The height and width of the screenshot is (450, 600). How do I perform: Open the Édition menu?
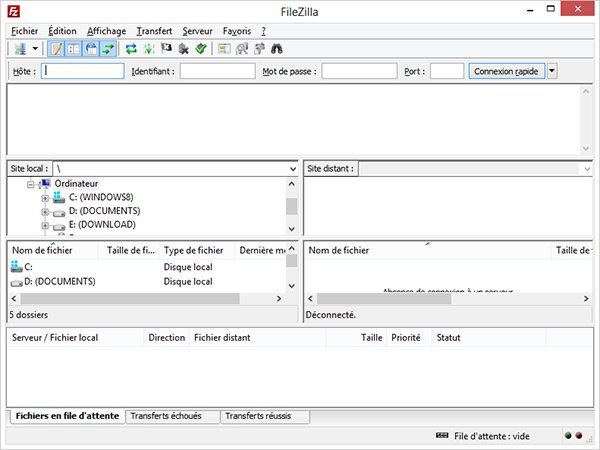[62, 31]
